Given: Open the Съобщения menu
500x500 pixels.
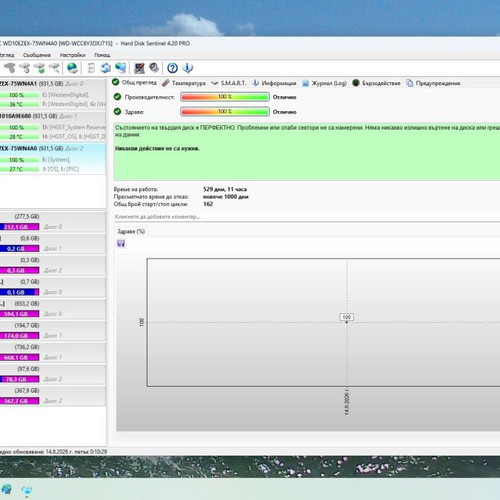Looking at the screenshot, I should click(37, 55).
